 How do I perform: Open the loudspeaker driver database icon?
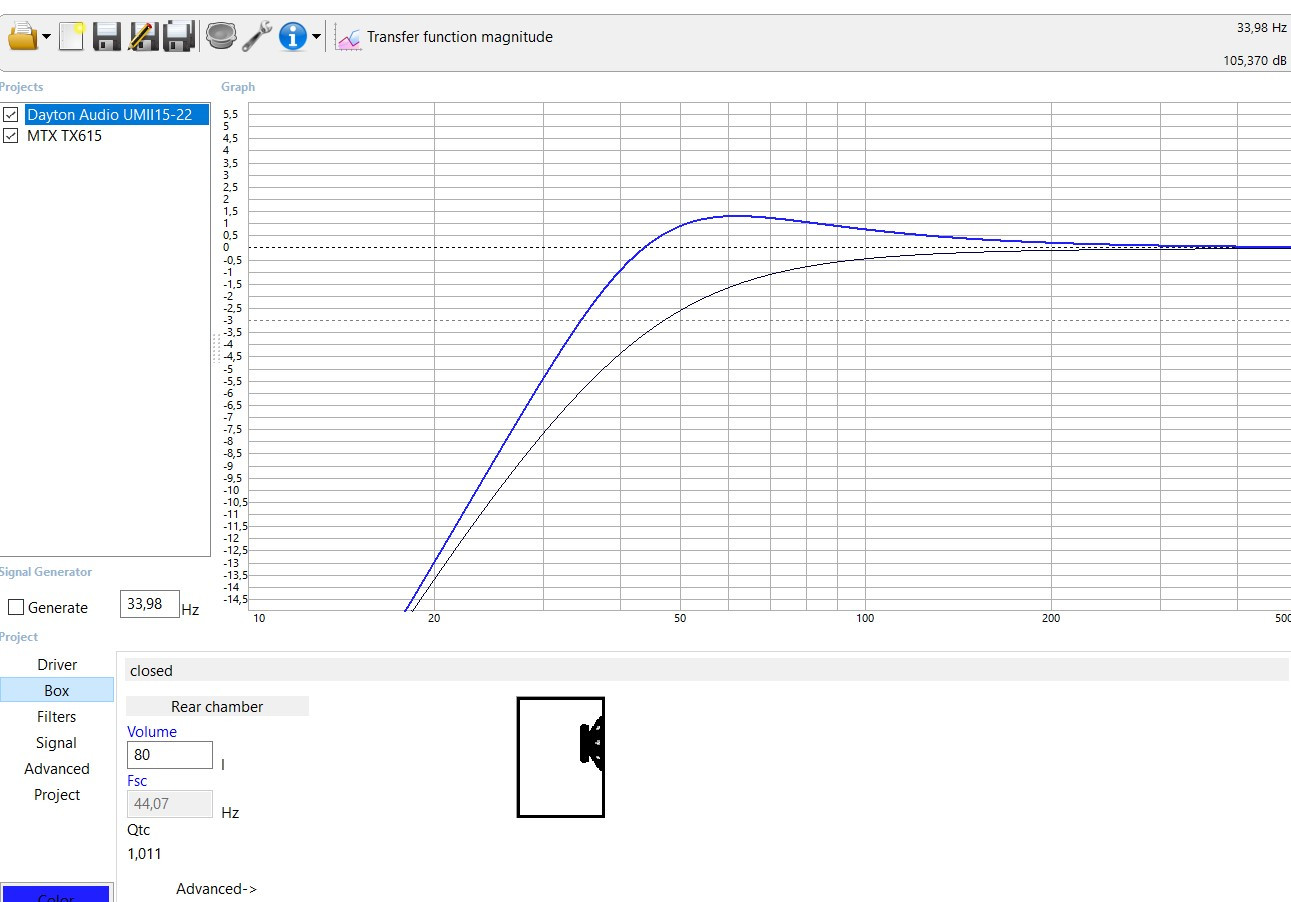click(220, 37)
